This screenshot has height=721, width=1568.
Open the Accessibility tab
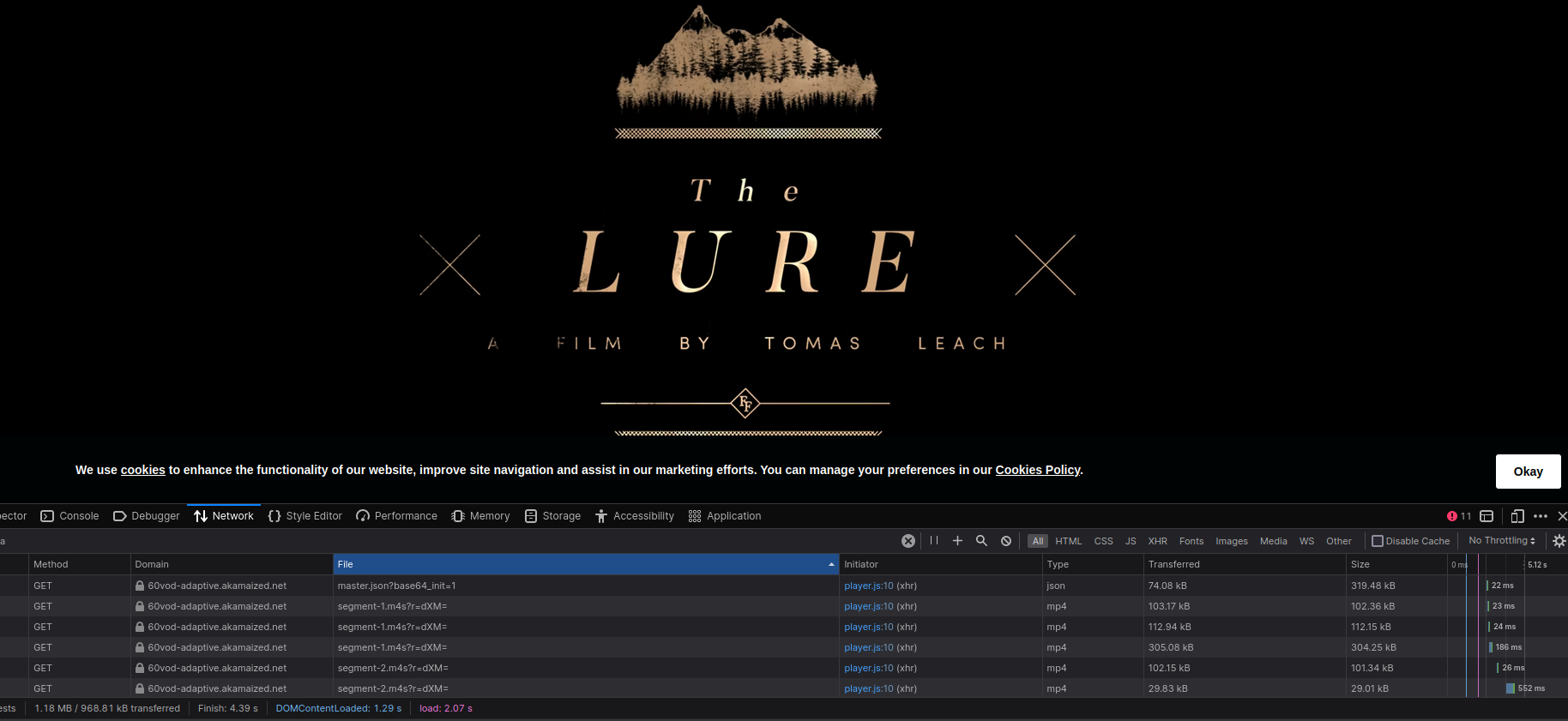635,516
